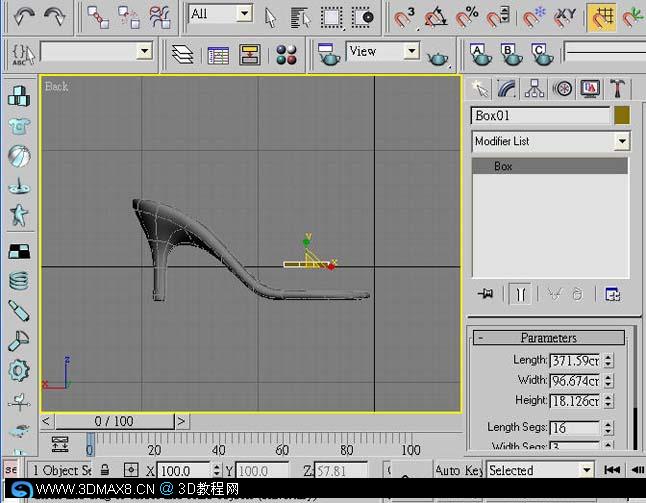Open the object color swatch
Image resolution: width=646 pixels, height=503 pixels.
pyautogui.click(x=622, y=115)
